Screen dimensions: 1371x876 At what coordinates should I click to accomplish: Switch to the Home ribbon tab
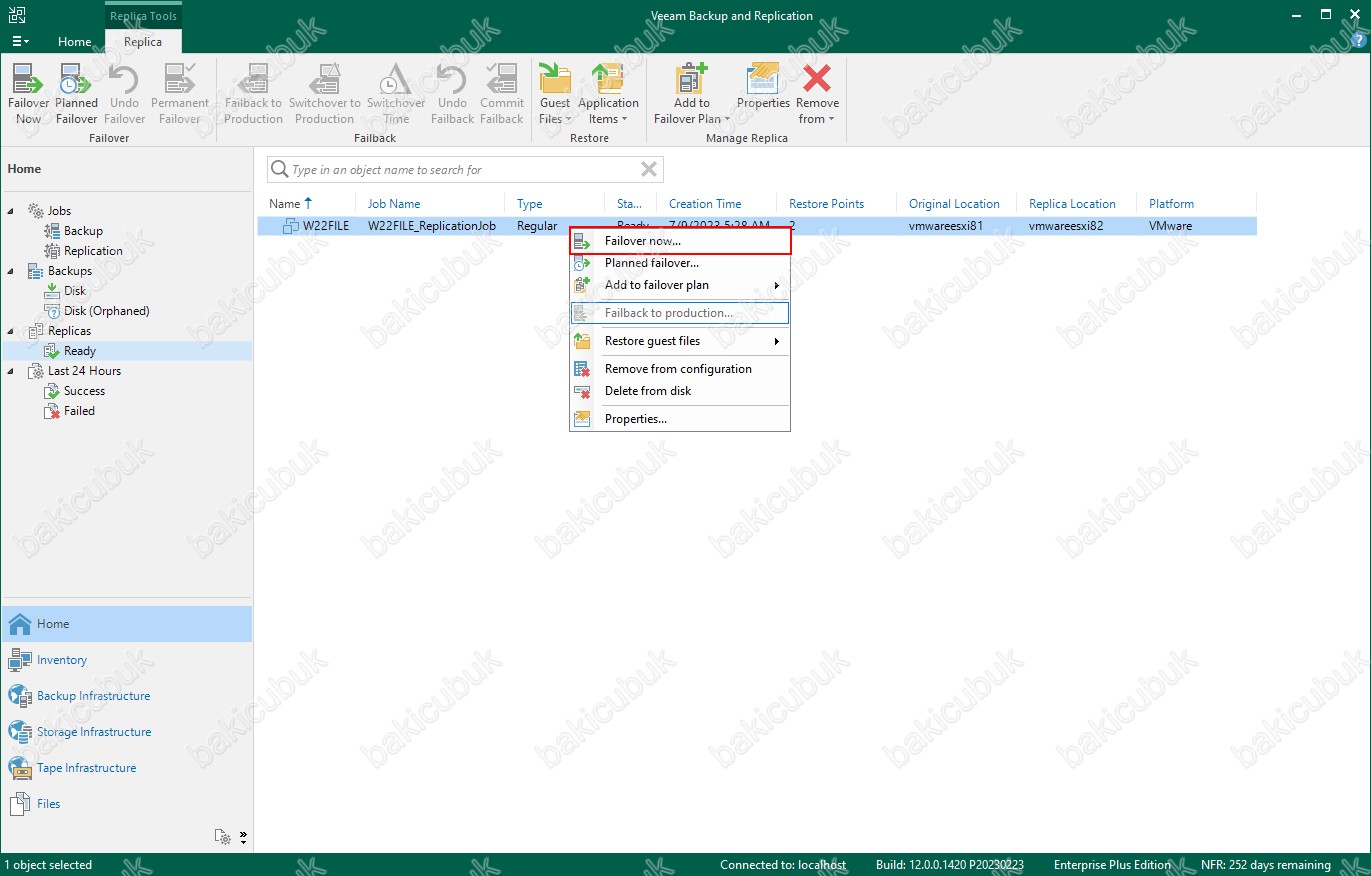(x=75, y=42)
